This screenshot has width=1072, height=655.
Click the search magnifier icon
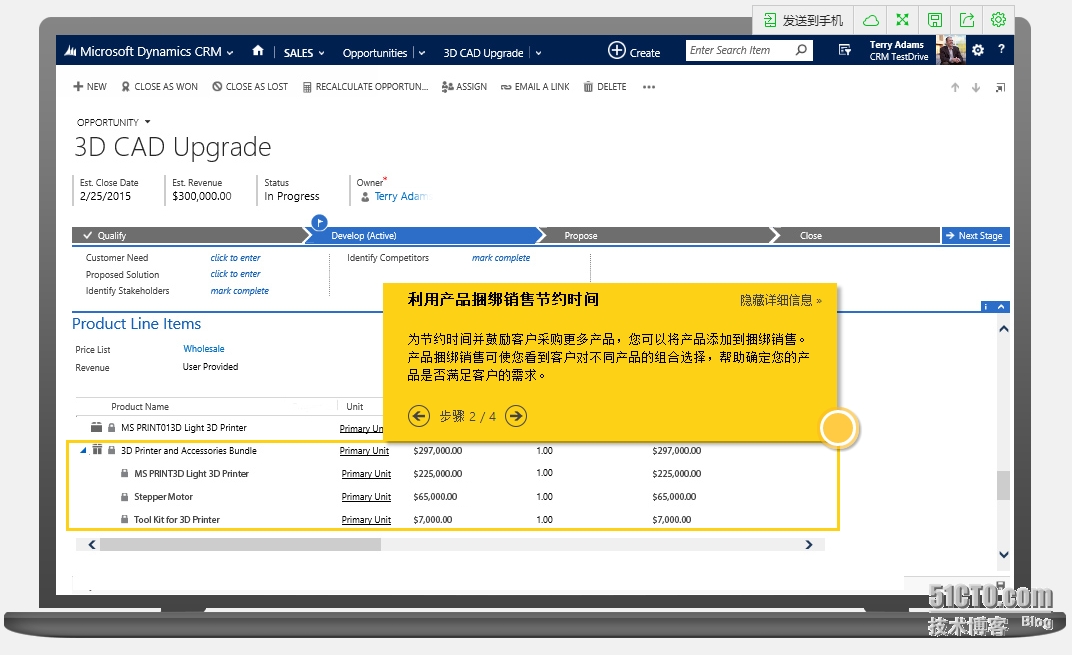pyautogui.click(x=801, y=50)
